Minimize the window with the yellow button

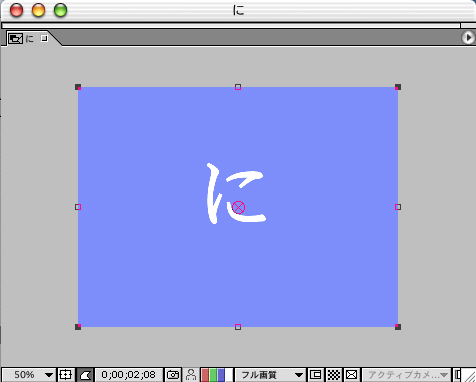(38, 10)
